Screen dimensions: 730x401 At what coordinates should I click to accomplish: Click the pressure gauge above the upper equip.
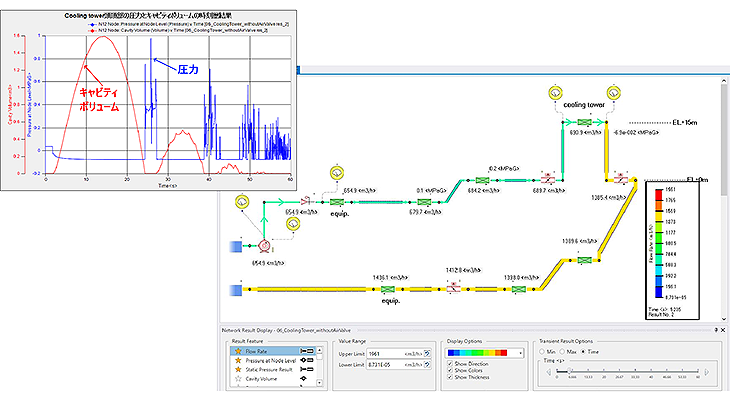[x=337, y=173]
